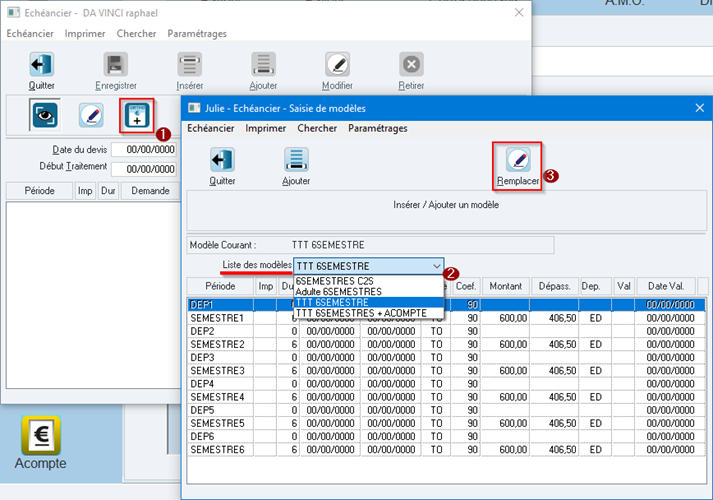Open Paramétrages menu in DA VINCI window
Screen dimensions: 713x500
click(x=197, y=34)
